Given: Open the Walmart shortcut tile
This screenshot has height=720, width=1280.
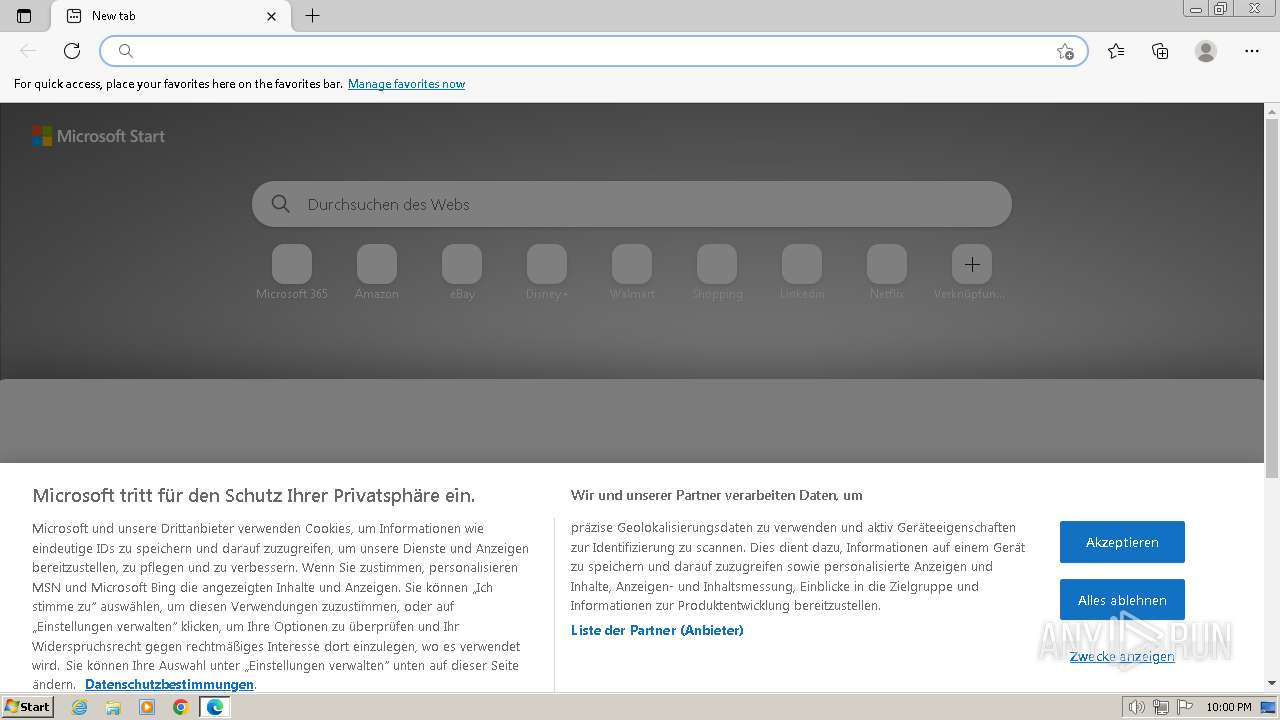Looking at the screenshot, I should [632, 272].
